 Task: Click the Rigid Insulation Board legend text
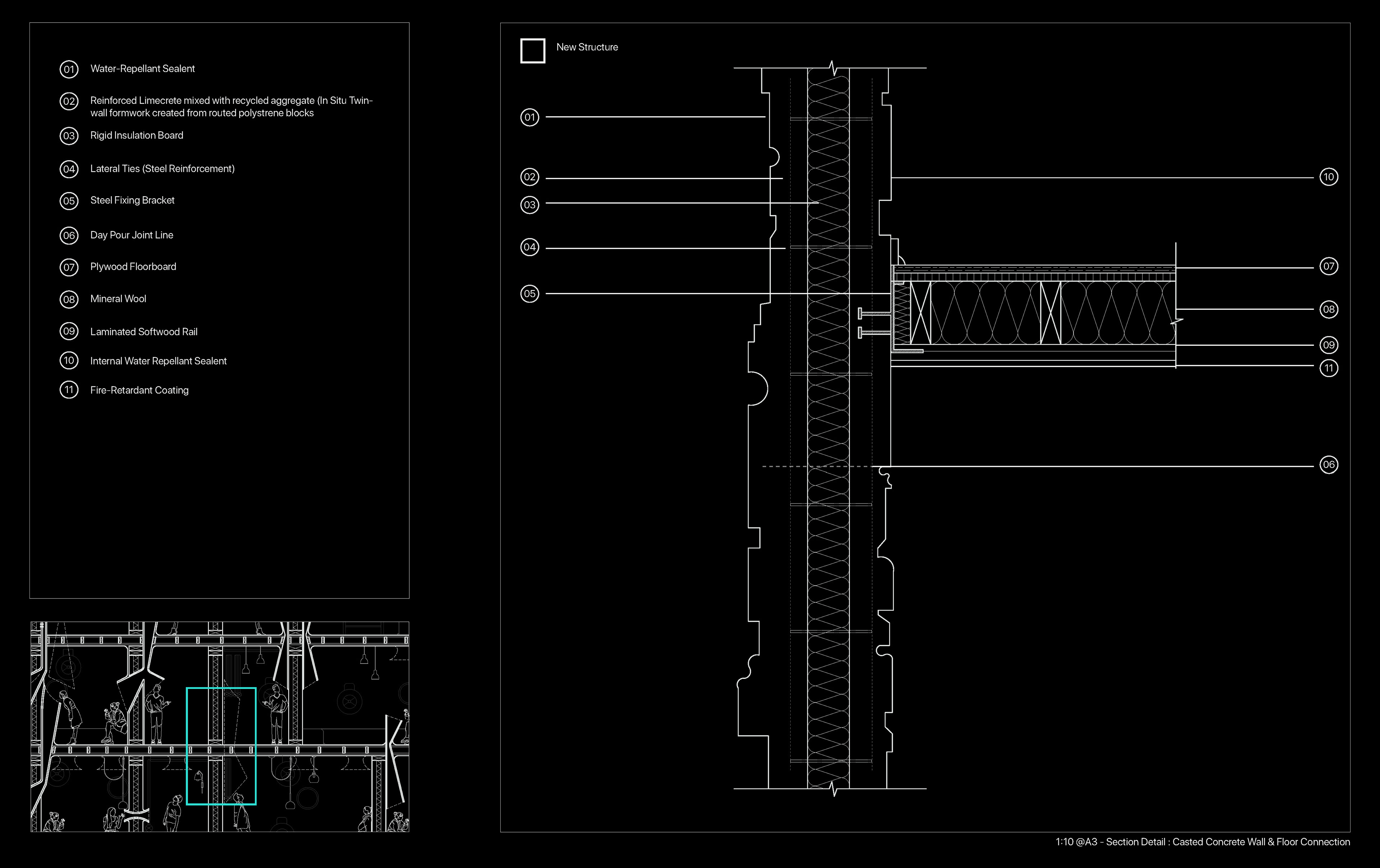(137, 135)
